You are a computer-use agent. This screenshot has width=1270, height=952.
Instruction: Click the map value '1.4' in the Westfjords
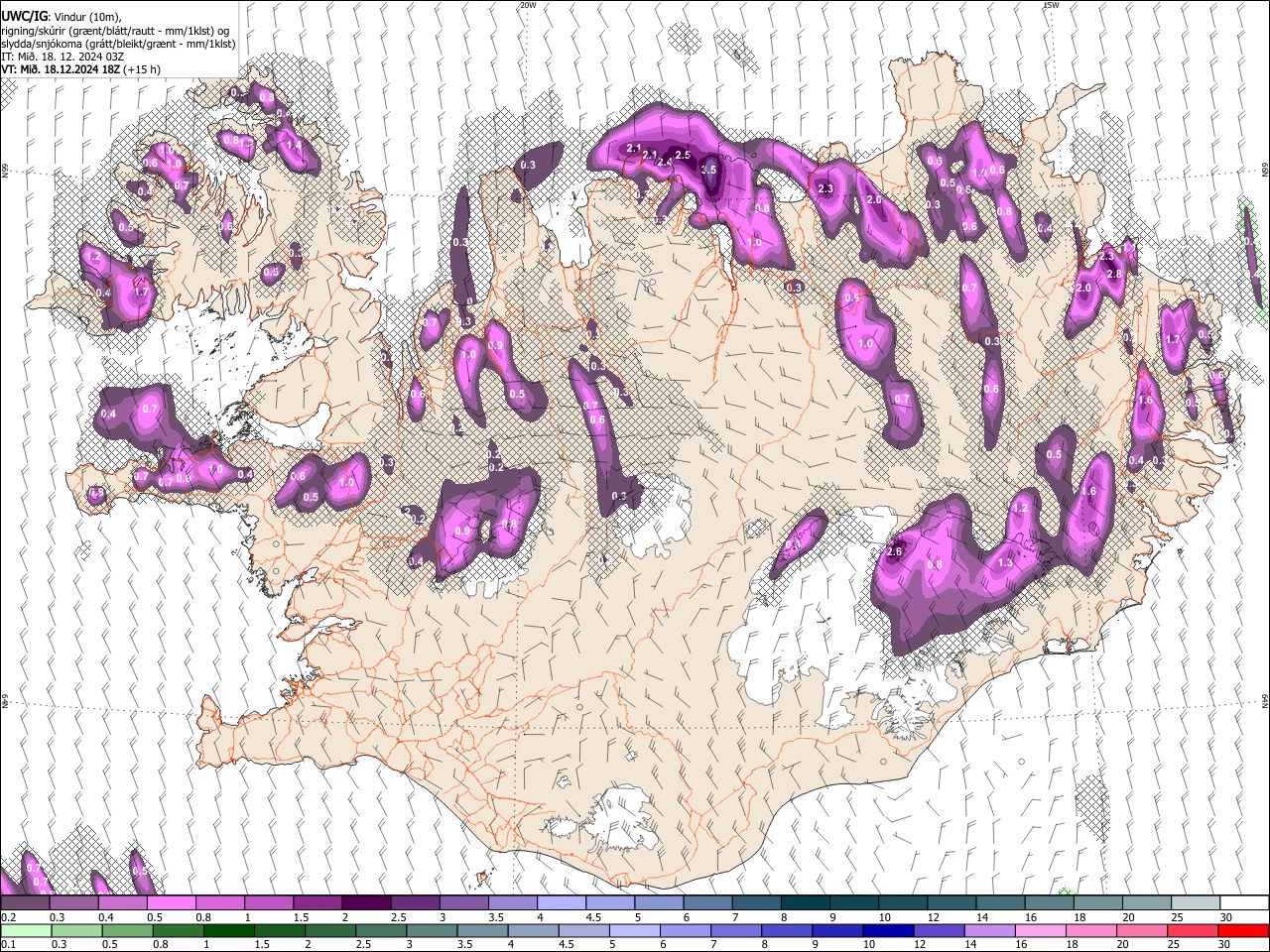[x=293, y=145]
